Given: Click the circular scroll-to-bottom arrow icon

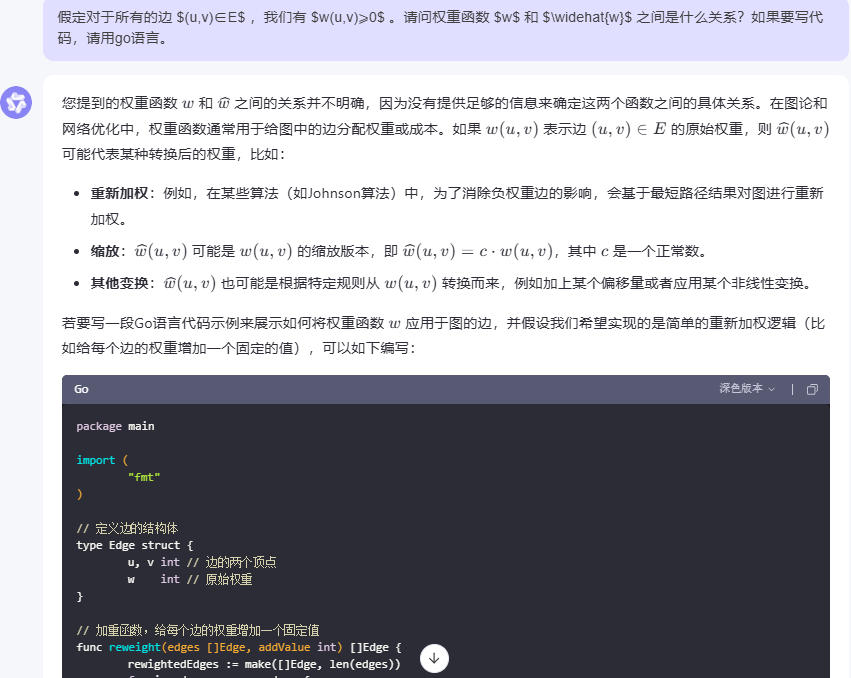Looking at the screenshot, I should pyautogui.click(x=434, y=658).
